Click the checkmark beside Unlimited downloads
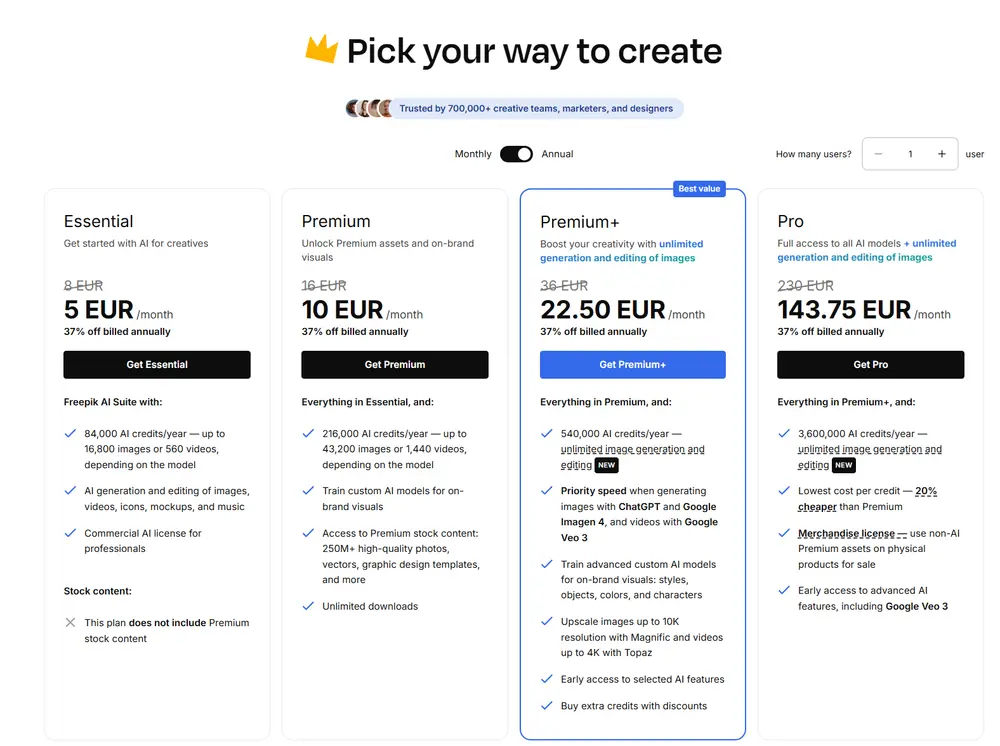This screenshot has height=746, width=1000. click(x=308, y=606)
